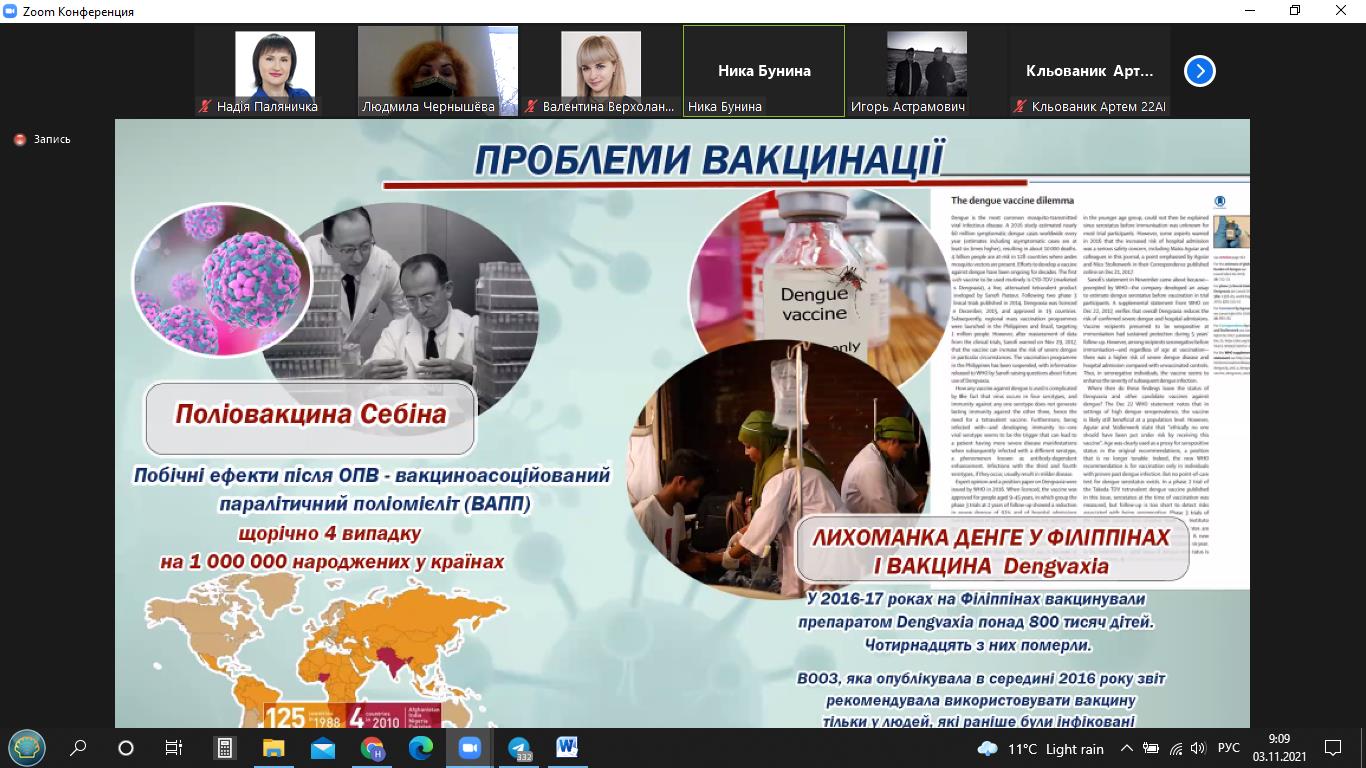Show hidden system tray icons
The height and width of the screenshot is (768, 1366).
pos(1127,749)
